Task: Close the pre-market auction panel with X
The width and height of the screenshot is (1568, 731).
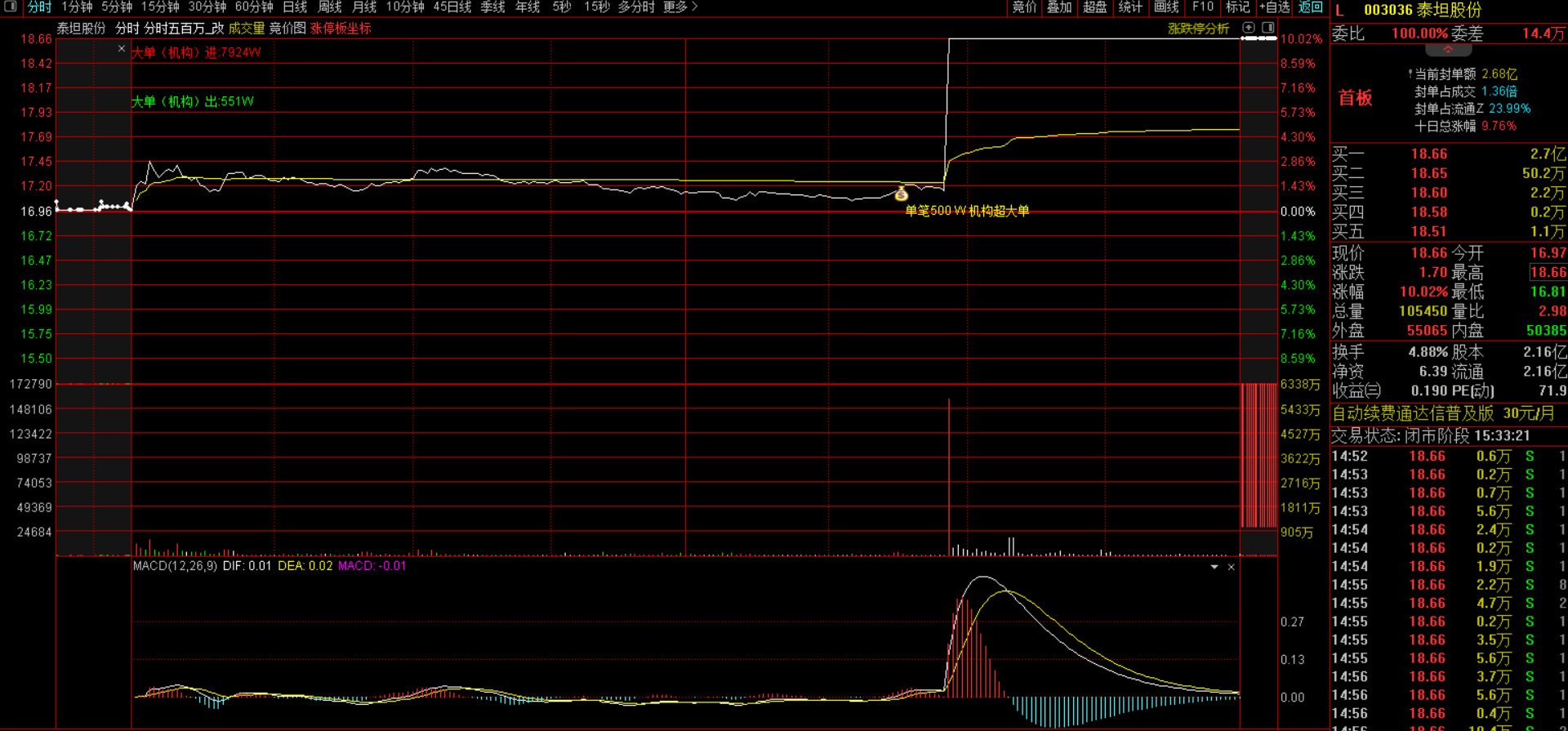Action: (x=122, y=49)
